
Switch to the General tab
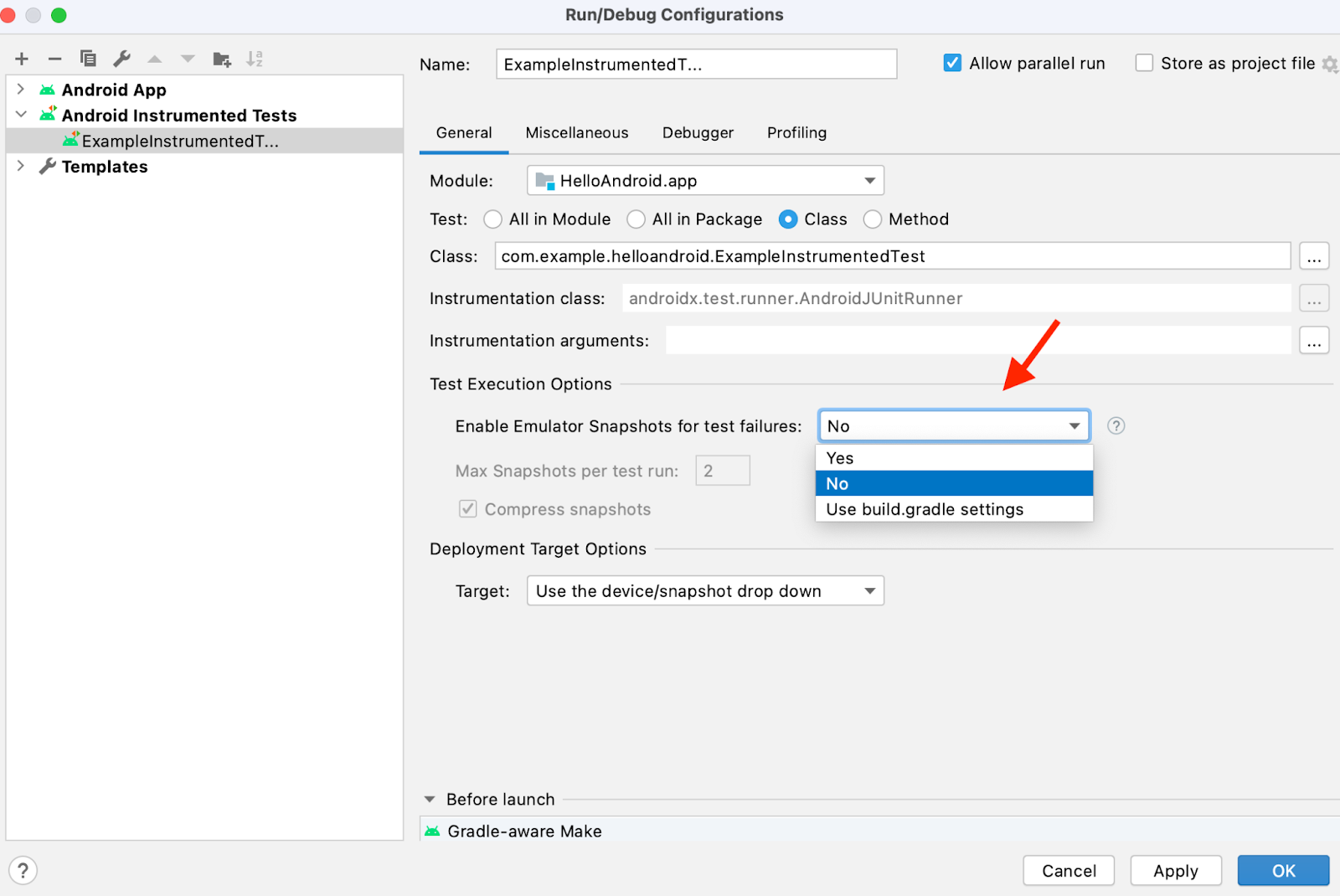tap(464, 132)
